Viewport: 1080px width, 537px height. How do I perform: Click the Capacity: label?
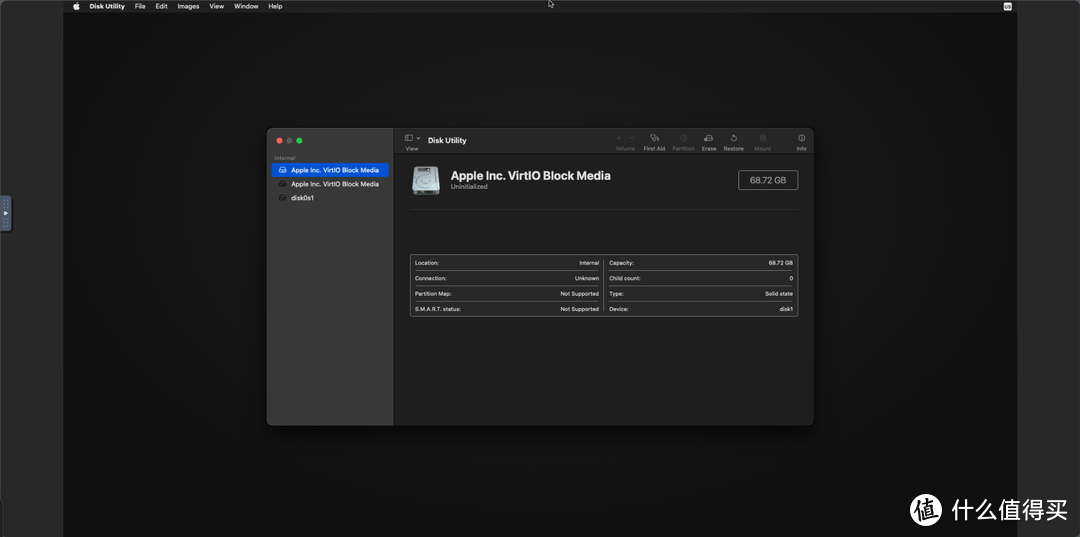[x=621, y=263]
